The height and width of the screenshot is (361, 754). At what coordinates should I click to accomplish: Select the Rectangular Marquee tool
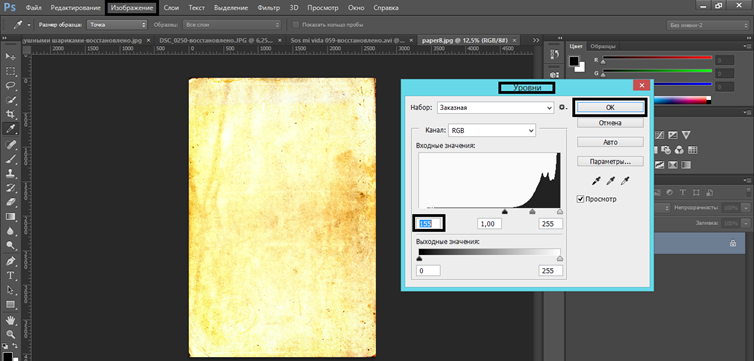[10, 71]
